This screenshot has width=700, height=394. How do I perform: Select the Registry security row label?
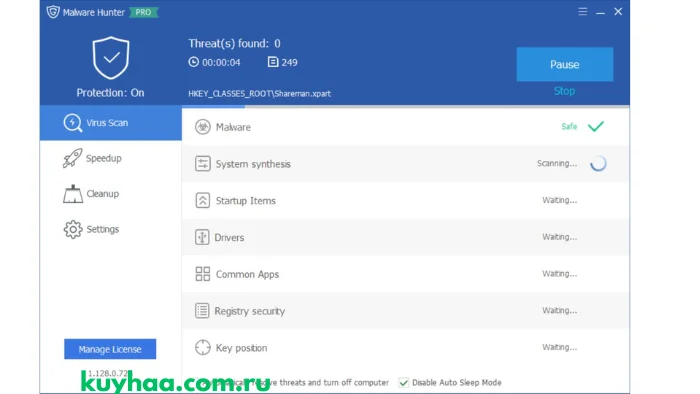[x=250, y=311]
